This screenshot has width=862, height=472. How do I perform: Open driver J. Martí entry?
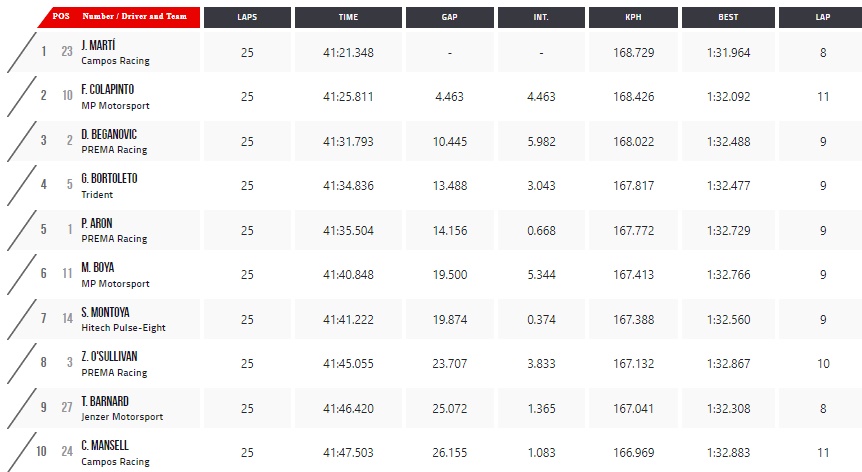tap(98, 45)
